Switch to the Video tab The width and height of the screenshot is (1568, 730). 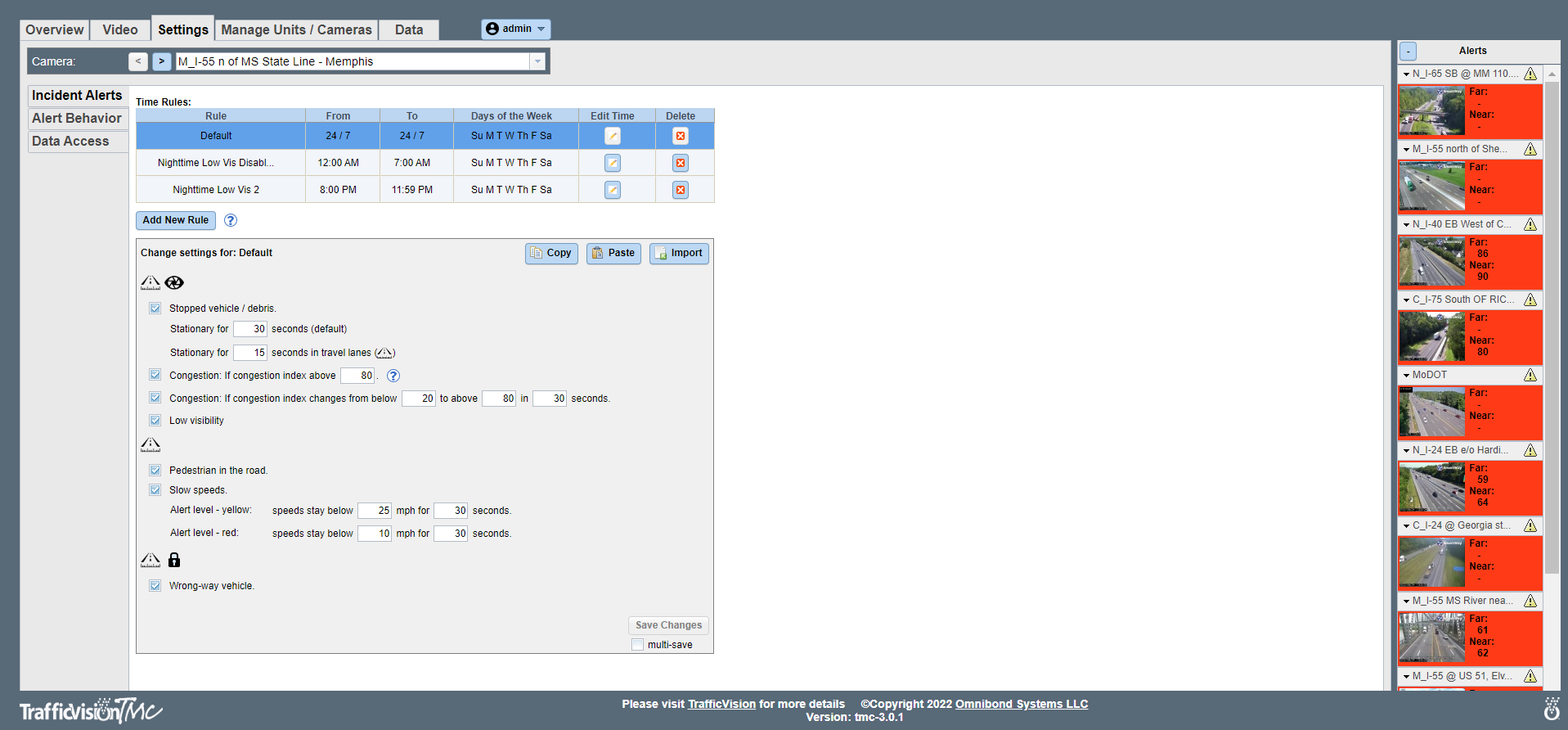point(120,29)
